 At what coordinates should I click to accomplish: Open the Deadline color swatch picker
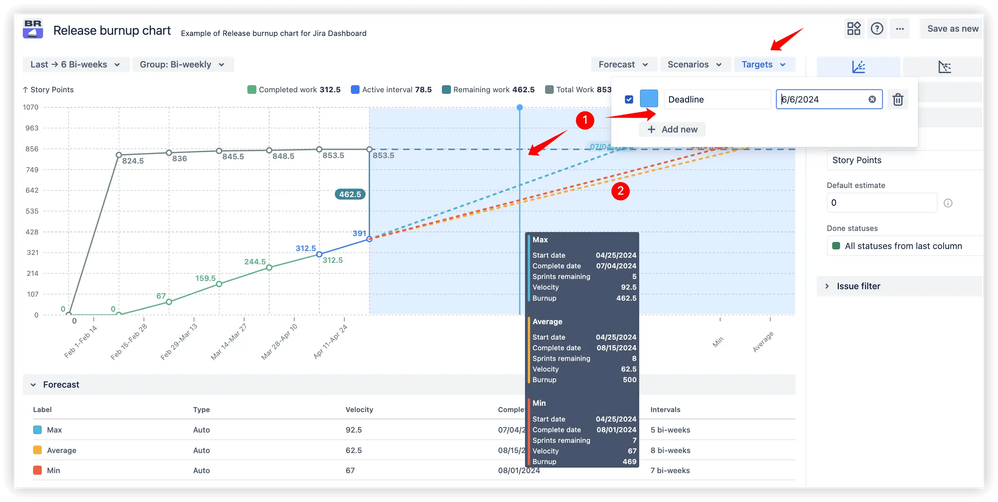click(649, 99)
